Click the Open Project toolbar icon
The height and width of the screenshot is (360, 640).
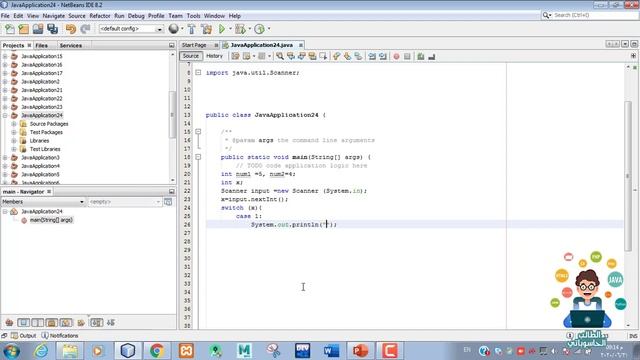point(38,29)
